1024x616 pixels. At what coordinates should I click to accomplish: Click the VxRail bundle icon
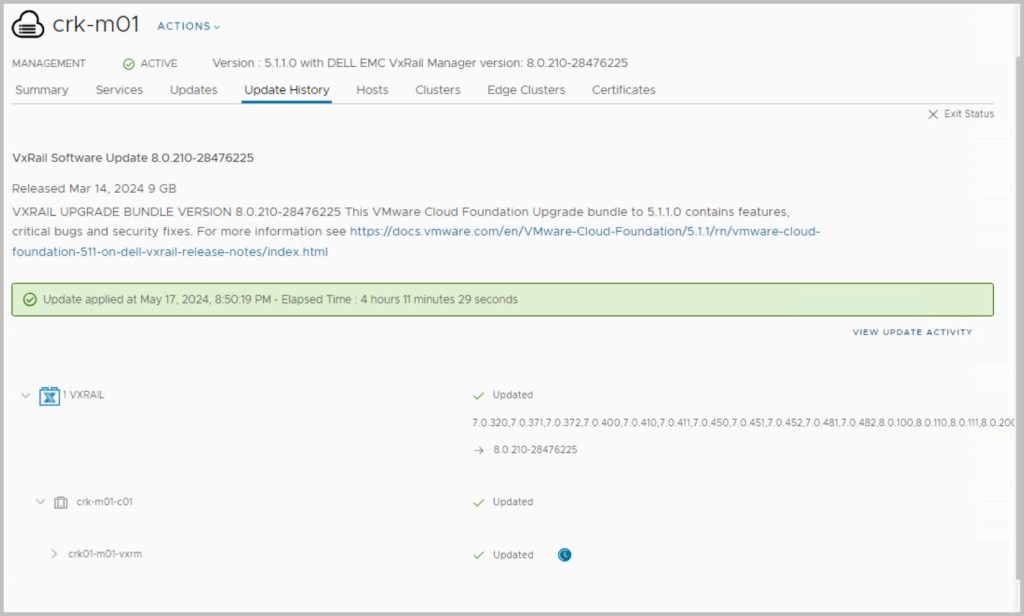coord(50,396)
